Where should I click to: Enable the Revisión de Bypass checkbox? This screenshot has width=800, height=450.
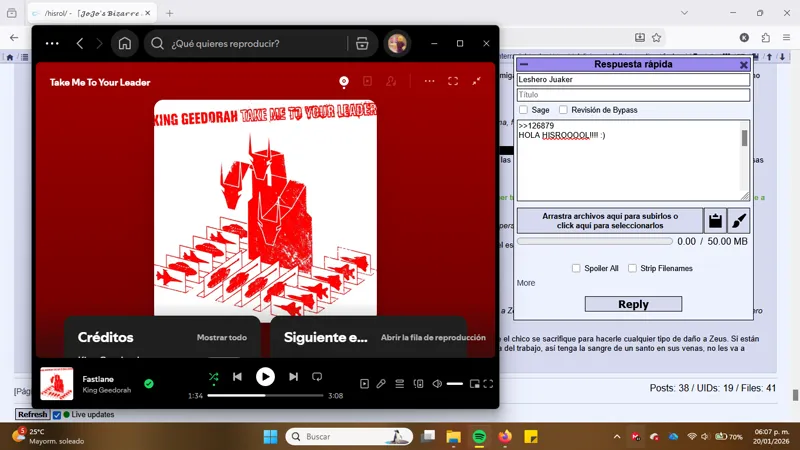point(563,110)
